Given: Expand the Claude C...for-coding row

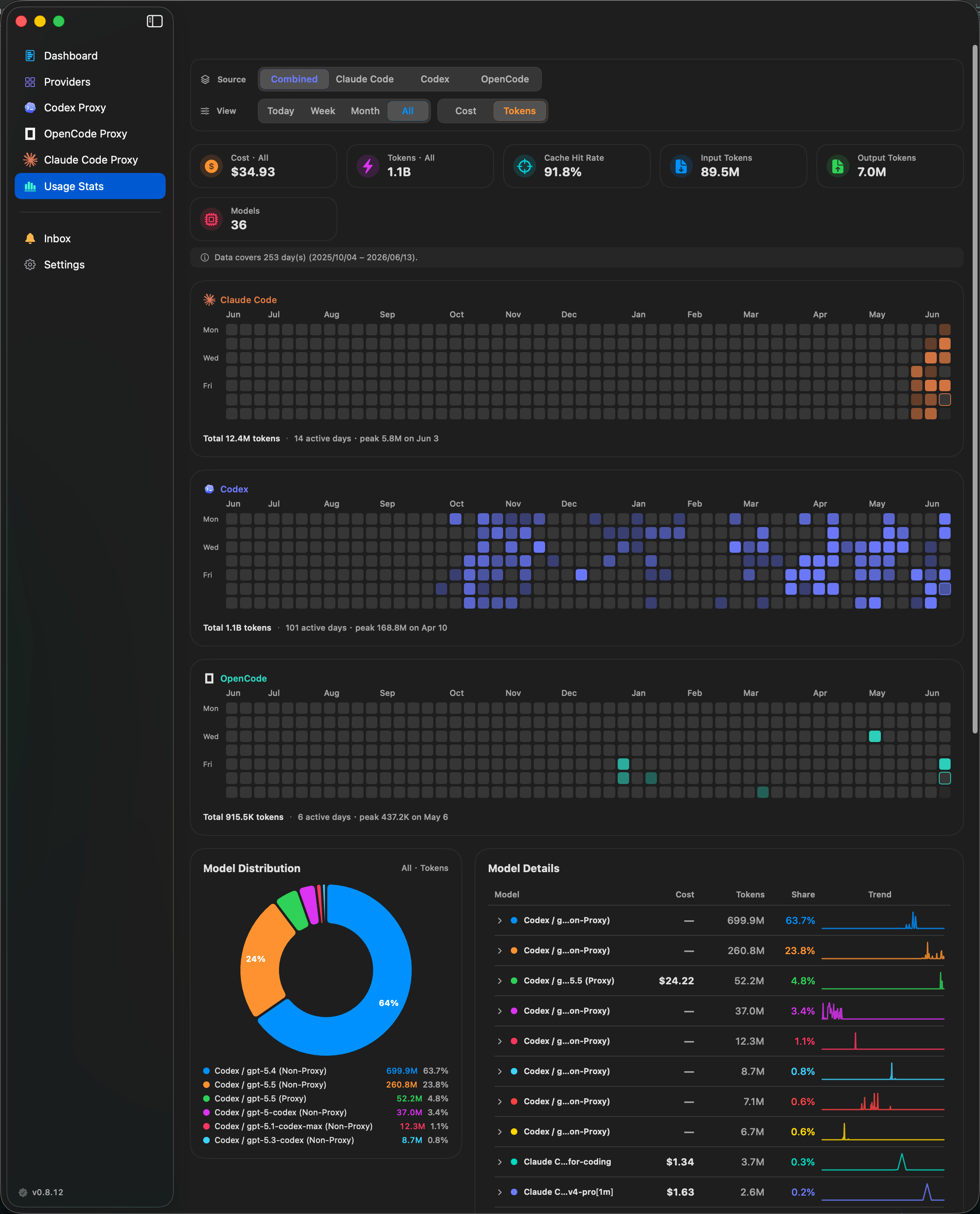Looking at the screenshot, I should tap(500, 1162).
